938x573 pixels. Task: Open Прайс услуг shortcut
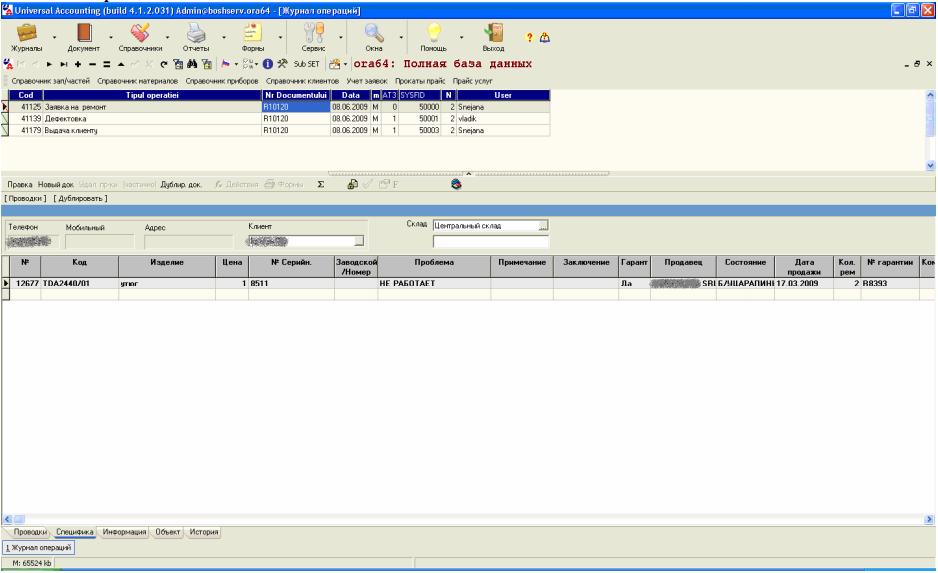coord(473,81)
